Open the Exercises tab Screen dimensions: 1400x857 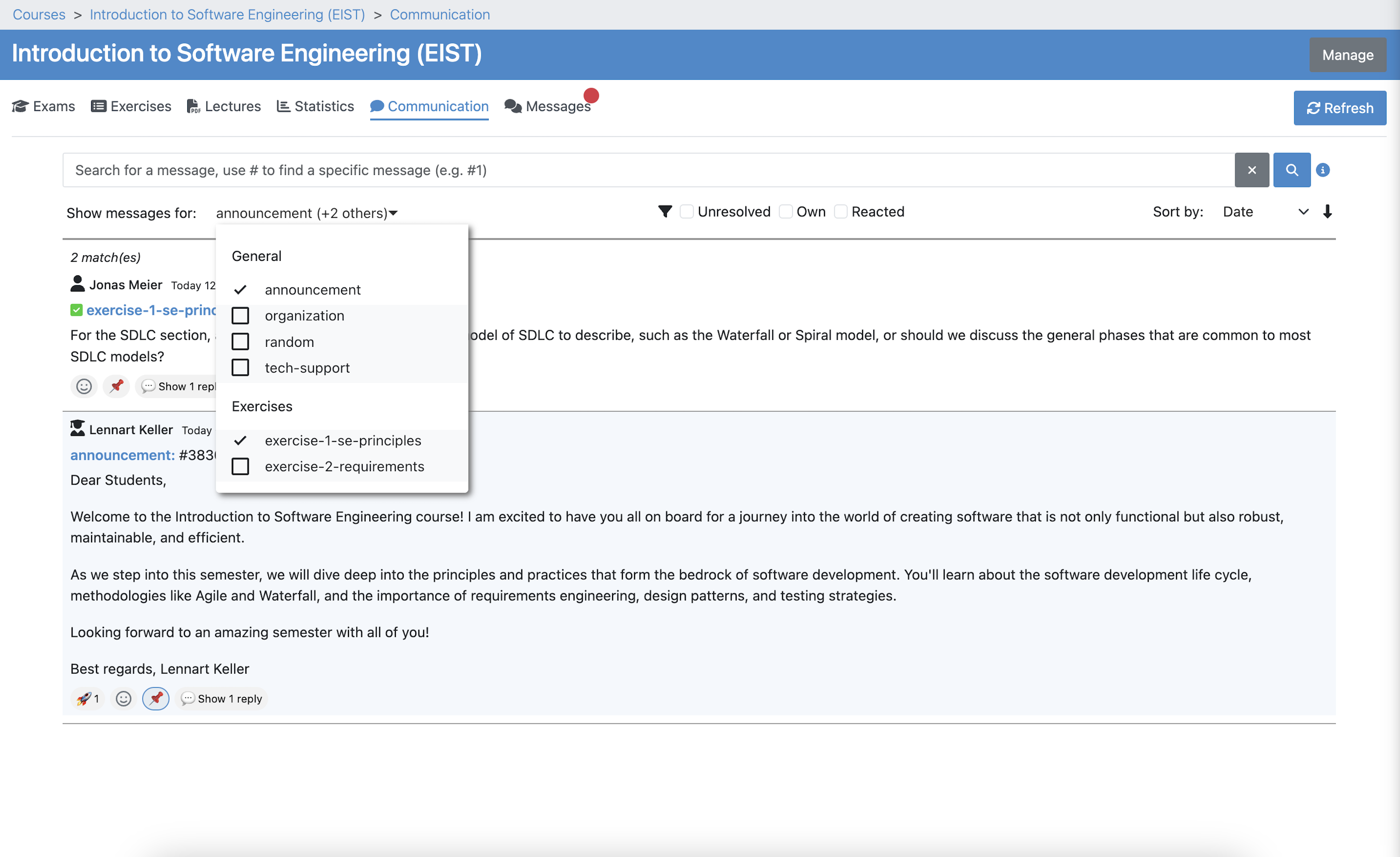click(131, 106)
